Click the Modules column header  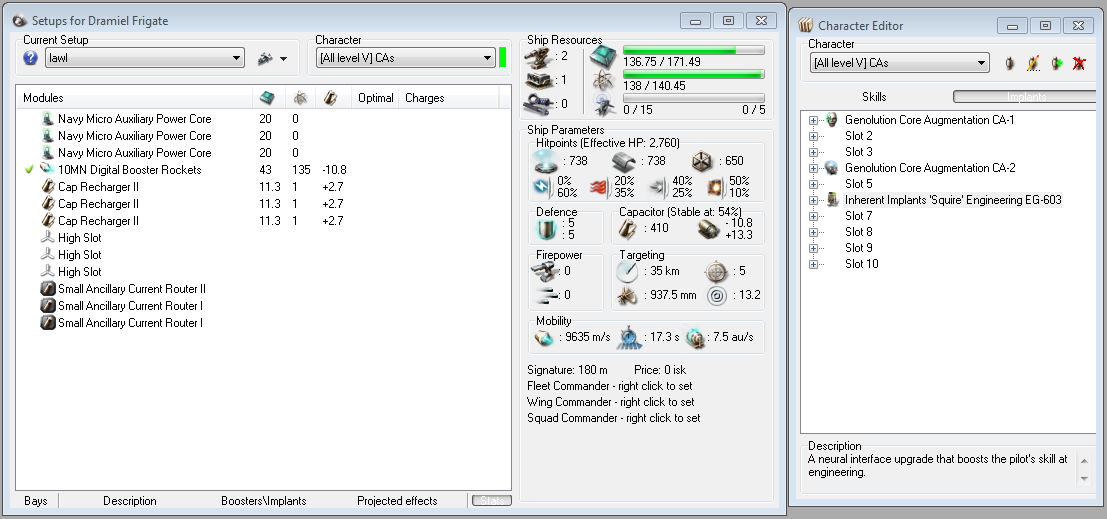coord(134,98)
